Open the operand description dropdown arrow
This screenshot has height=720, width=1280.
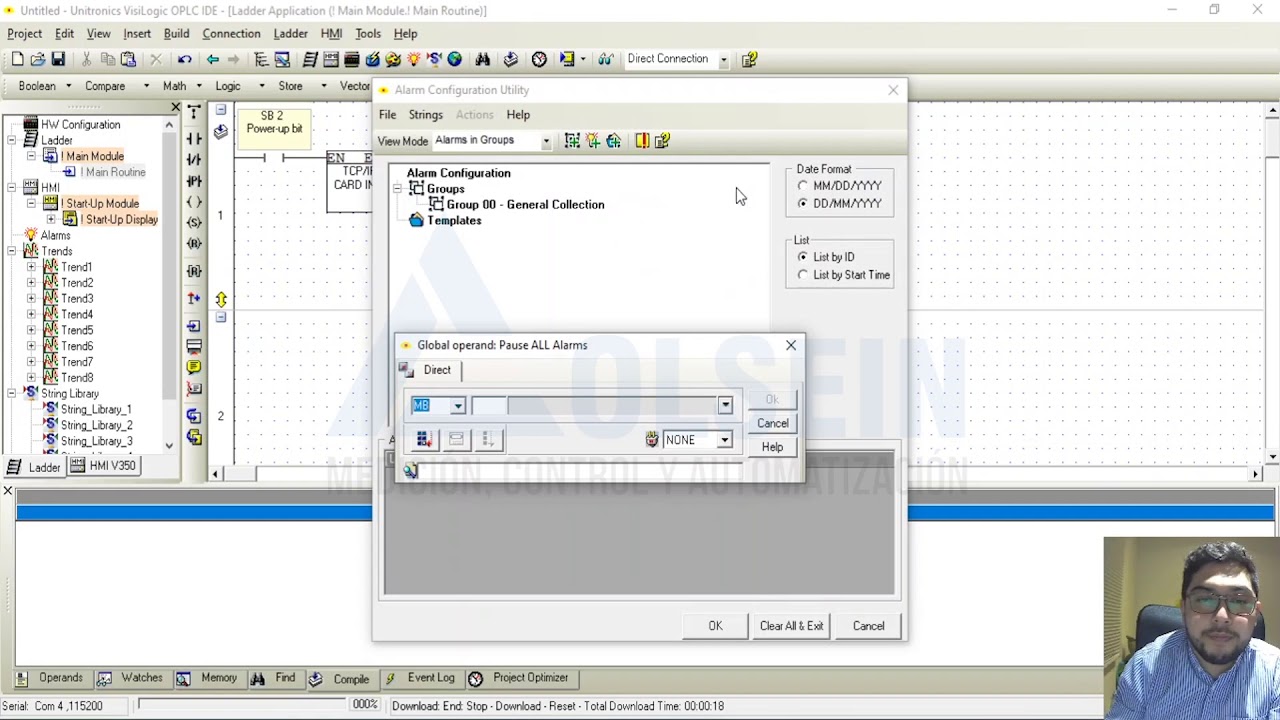(x=725, y=406)
